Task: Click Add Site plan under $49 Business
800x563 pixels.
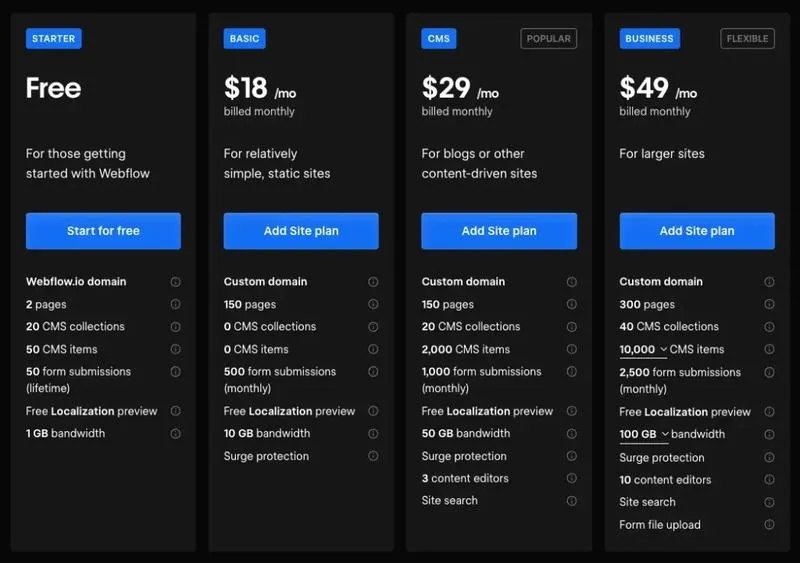Action: pyautogui.click(x=697, y=231)
